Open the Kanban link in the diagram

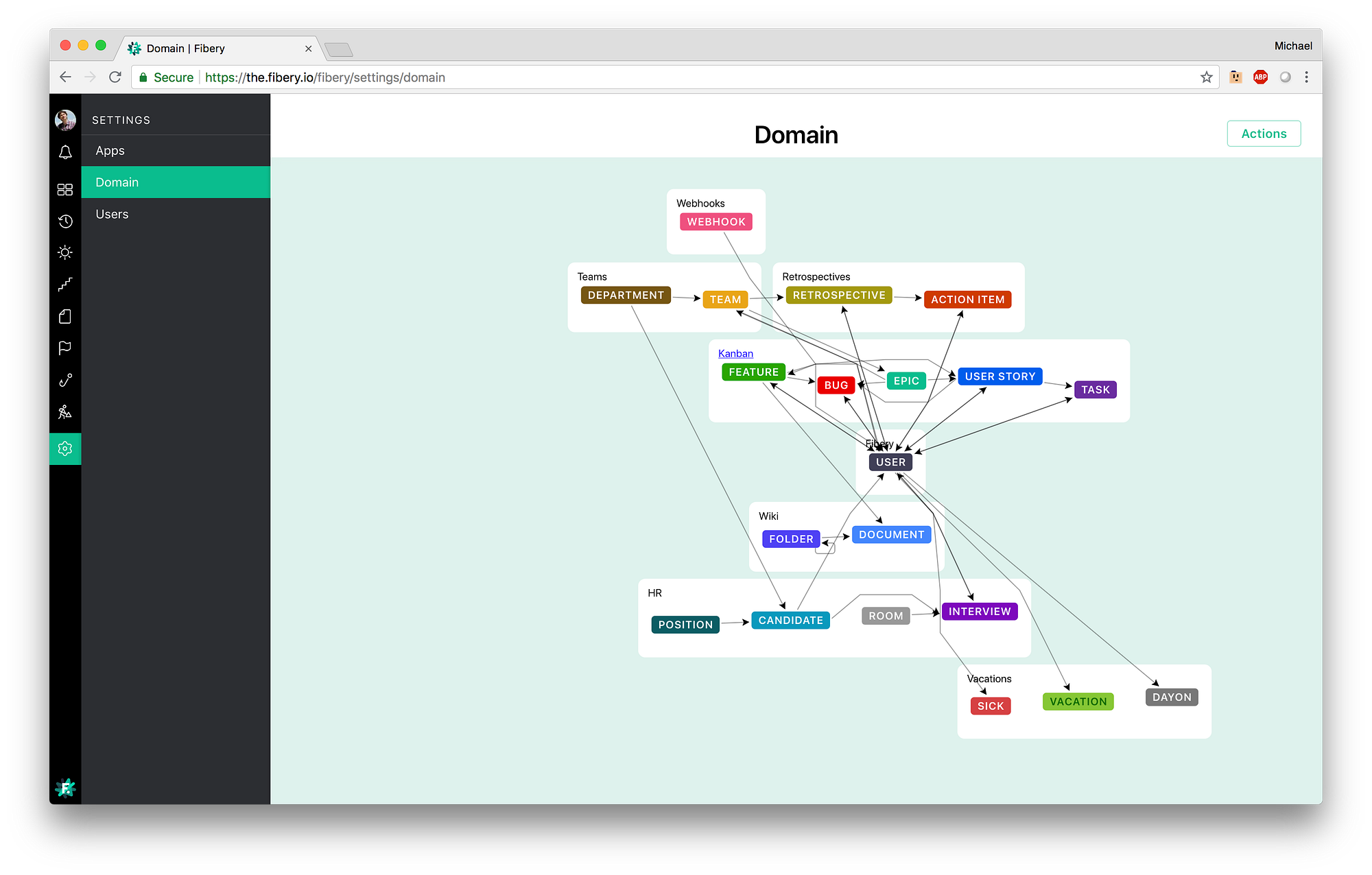click(x=735, y=353)
